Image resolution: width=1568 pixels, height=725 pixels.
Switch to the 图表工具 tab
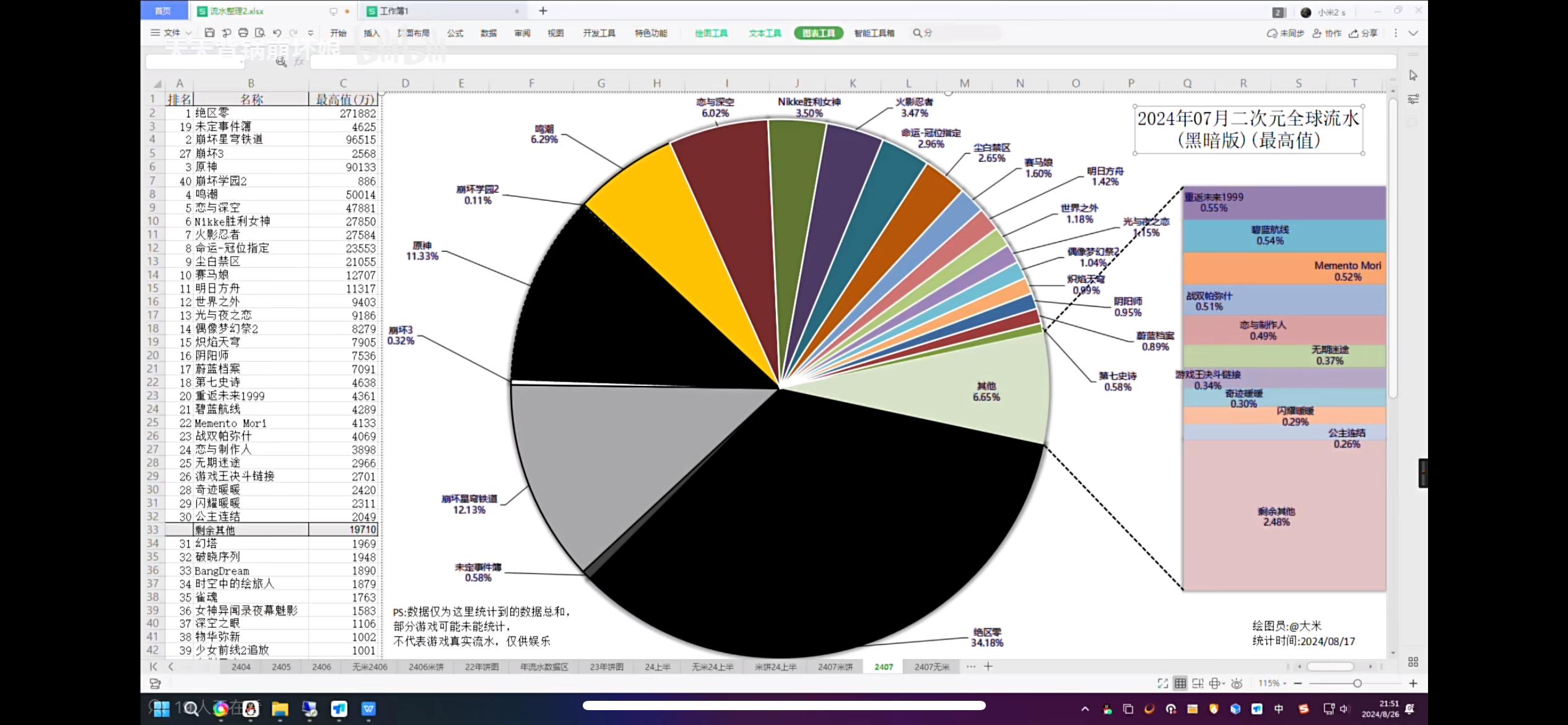point(819,33)
